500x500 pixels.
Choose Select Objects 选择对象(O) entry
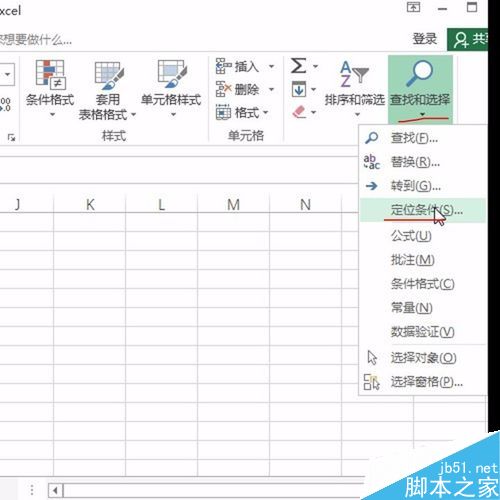pyautogui.click(x=422, y=358)
